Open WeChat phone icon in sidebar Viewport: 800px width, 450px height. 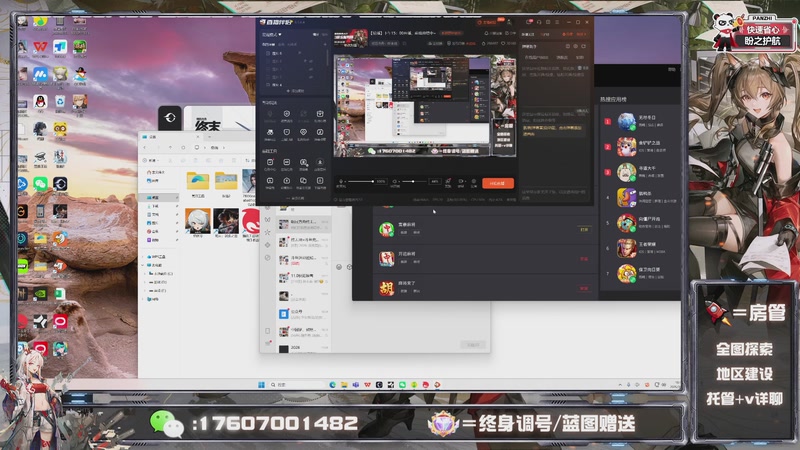267,331
